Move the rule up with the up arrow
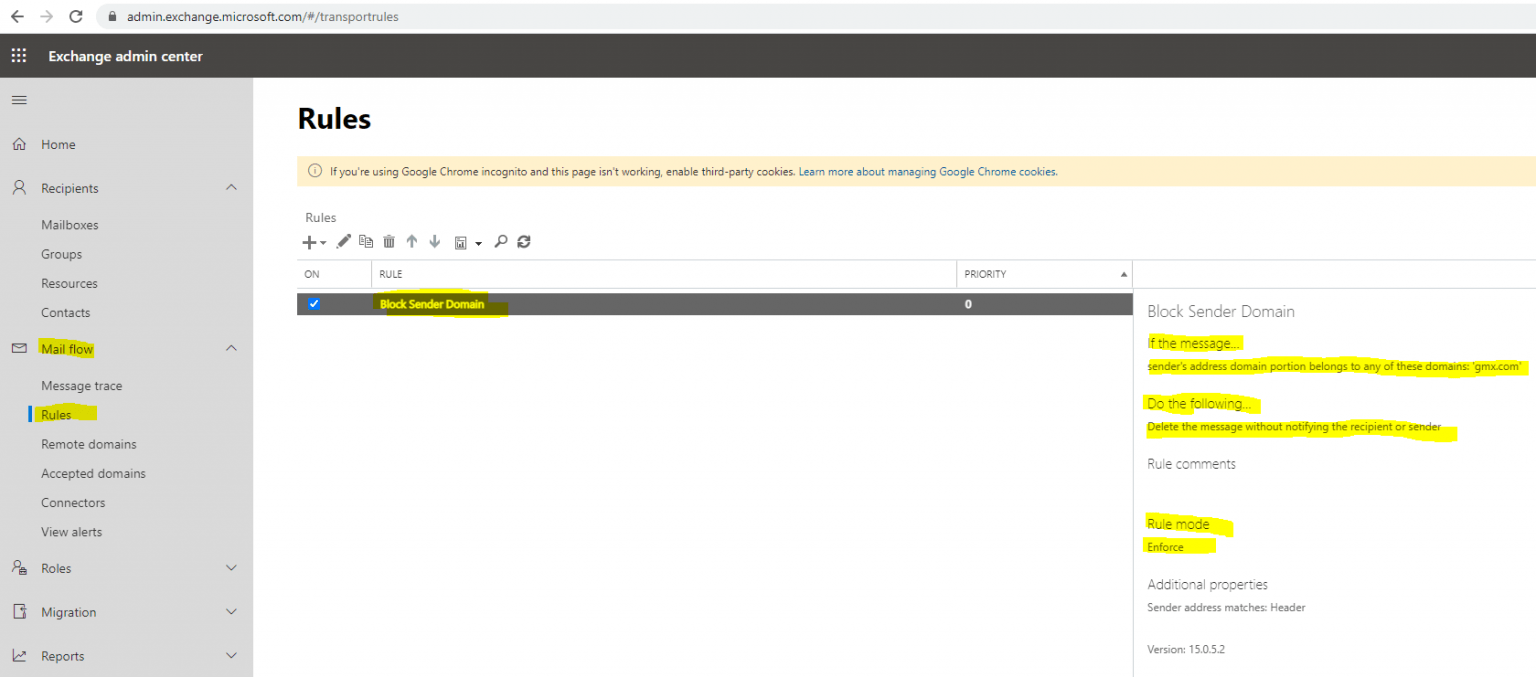1536x677 pixels. (412, 241)
